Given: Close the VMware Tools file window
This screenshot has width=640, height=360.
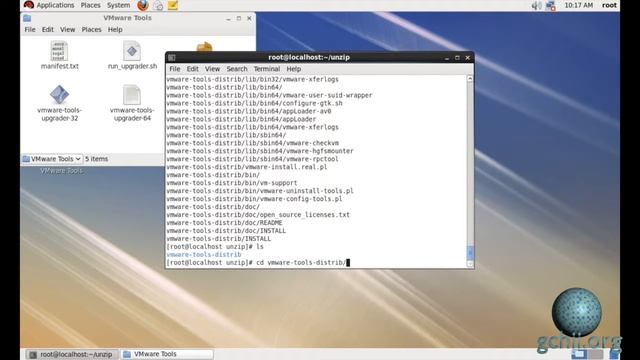Looking at the screenshot, I should 249,18.
